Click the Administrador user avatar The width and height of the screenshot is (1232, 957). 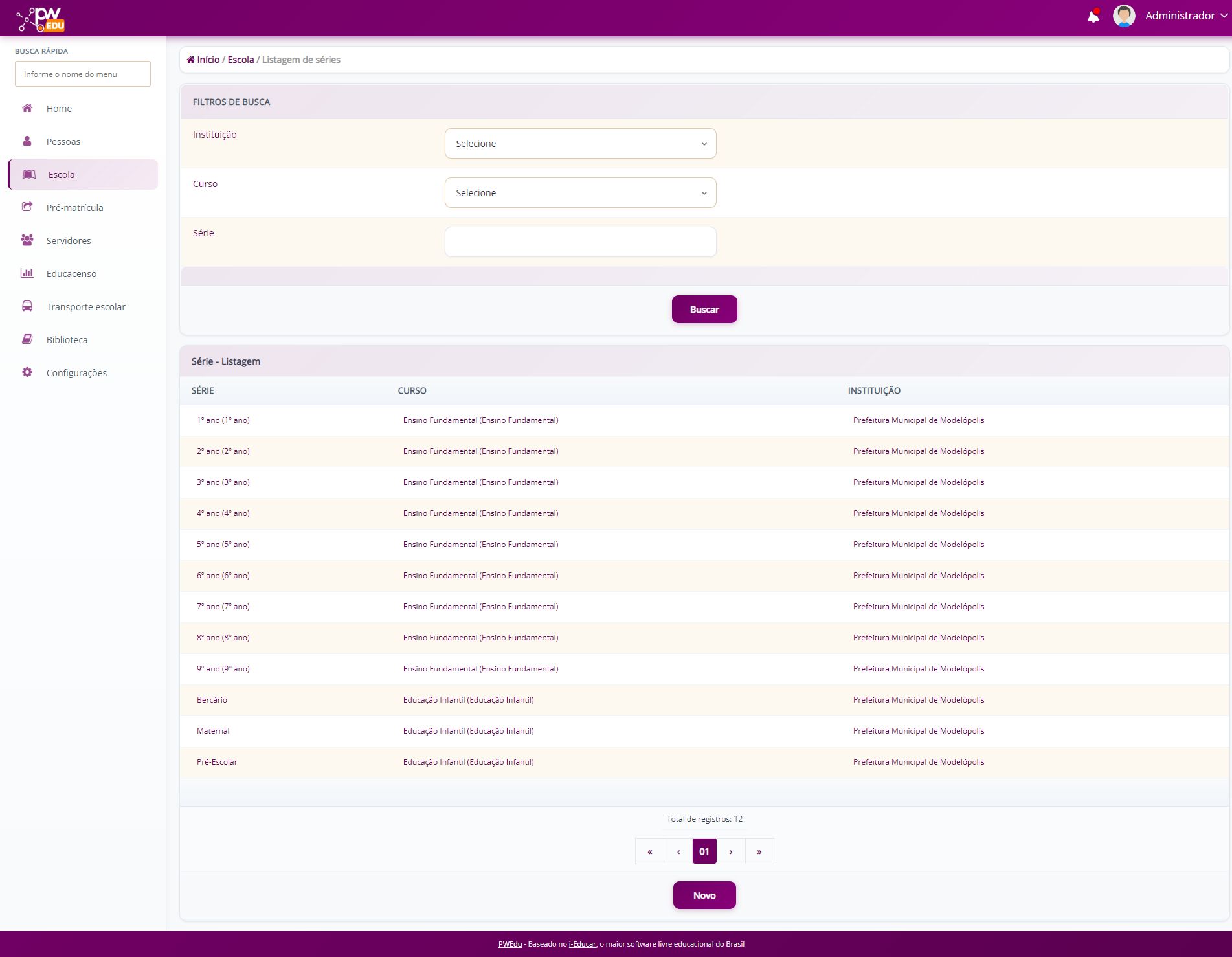[x=1123, y=16]
